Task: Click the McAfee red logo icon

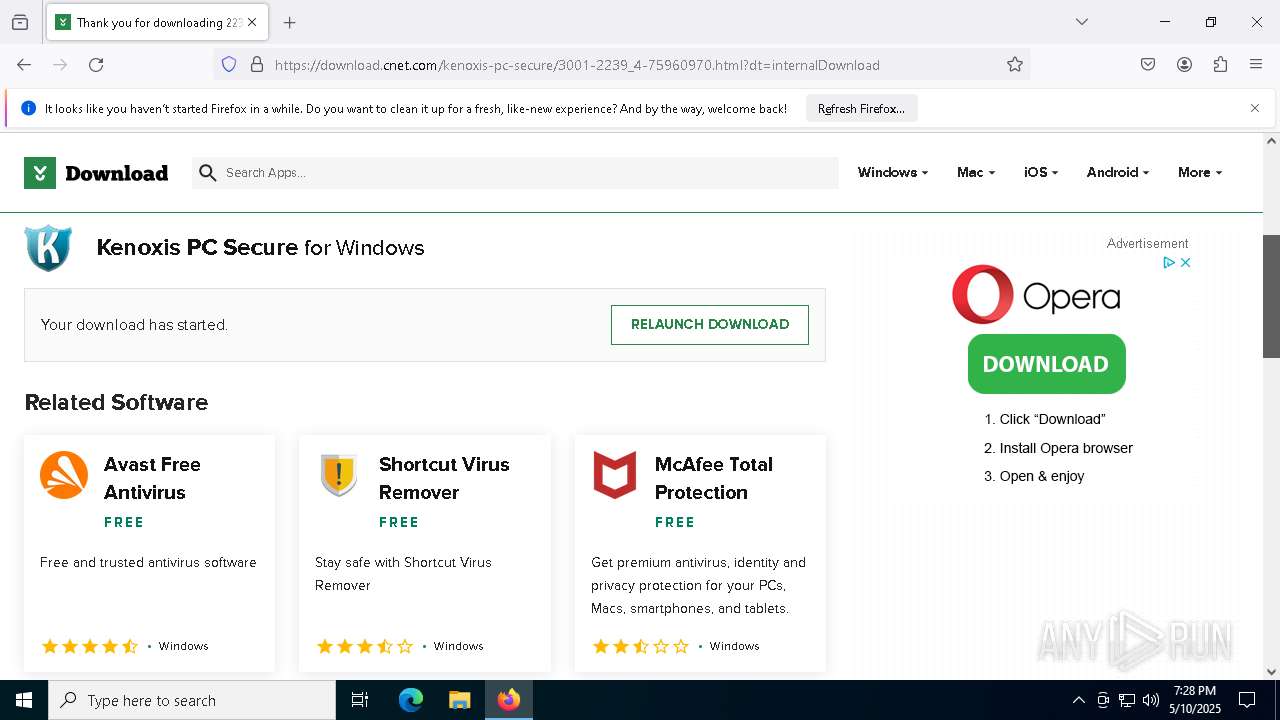Action: point(615,475)
